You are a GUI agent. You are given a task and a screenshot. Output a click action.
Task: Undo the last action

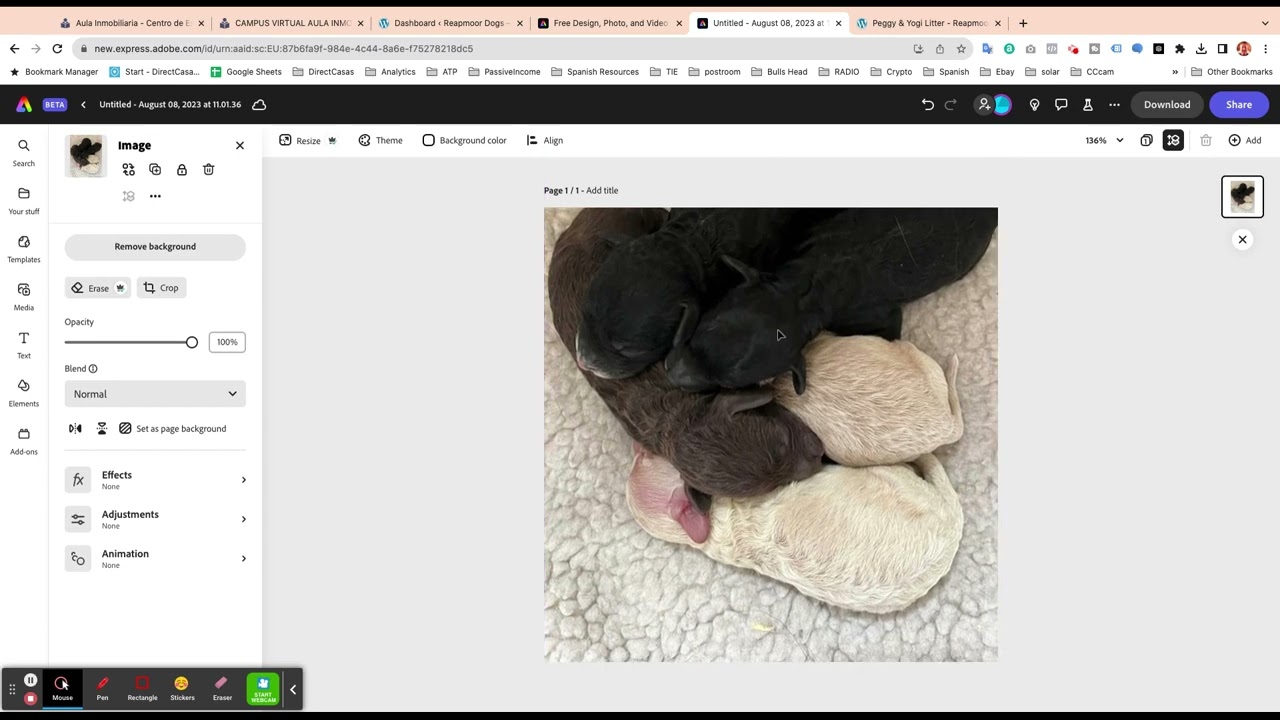[x=927, y=104]
